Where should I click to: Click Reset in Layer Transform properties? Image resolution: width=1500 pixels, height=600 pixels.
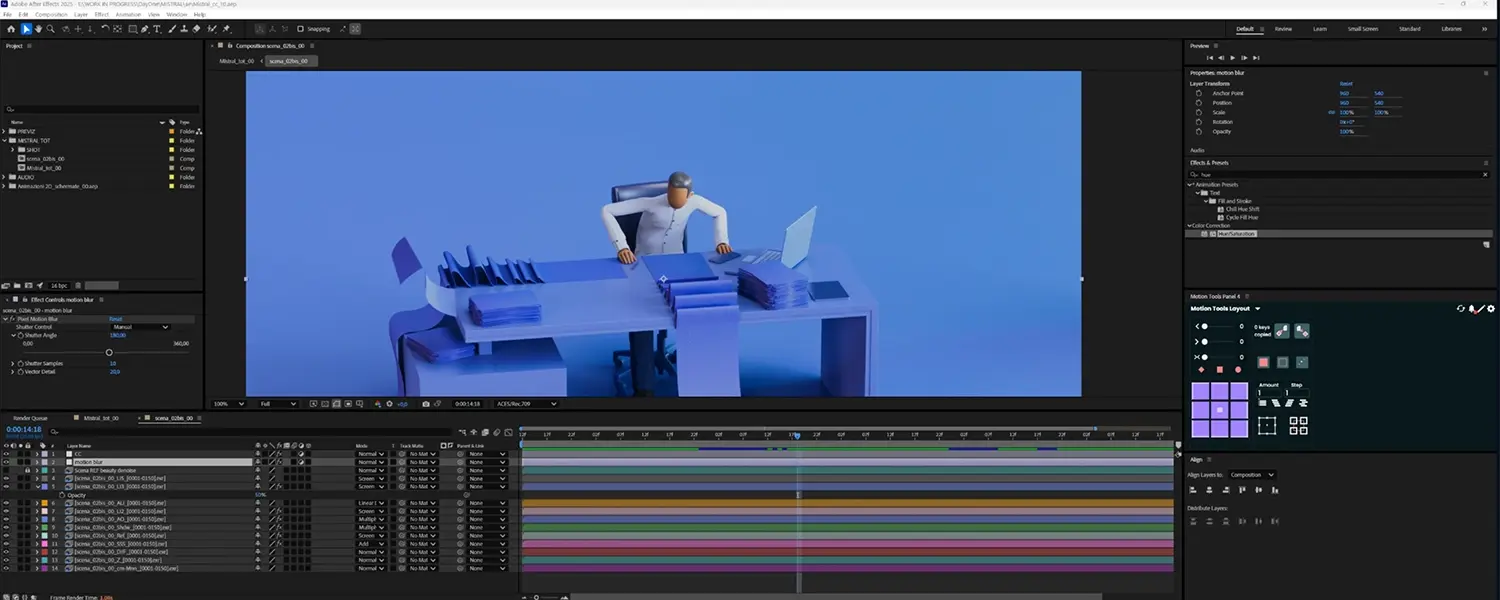tap(1346, 84)
